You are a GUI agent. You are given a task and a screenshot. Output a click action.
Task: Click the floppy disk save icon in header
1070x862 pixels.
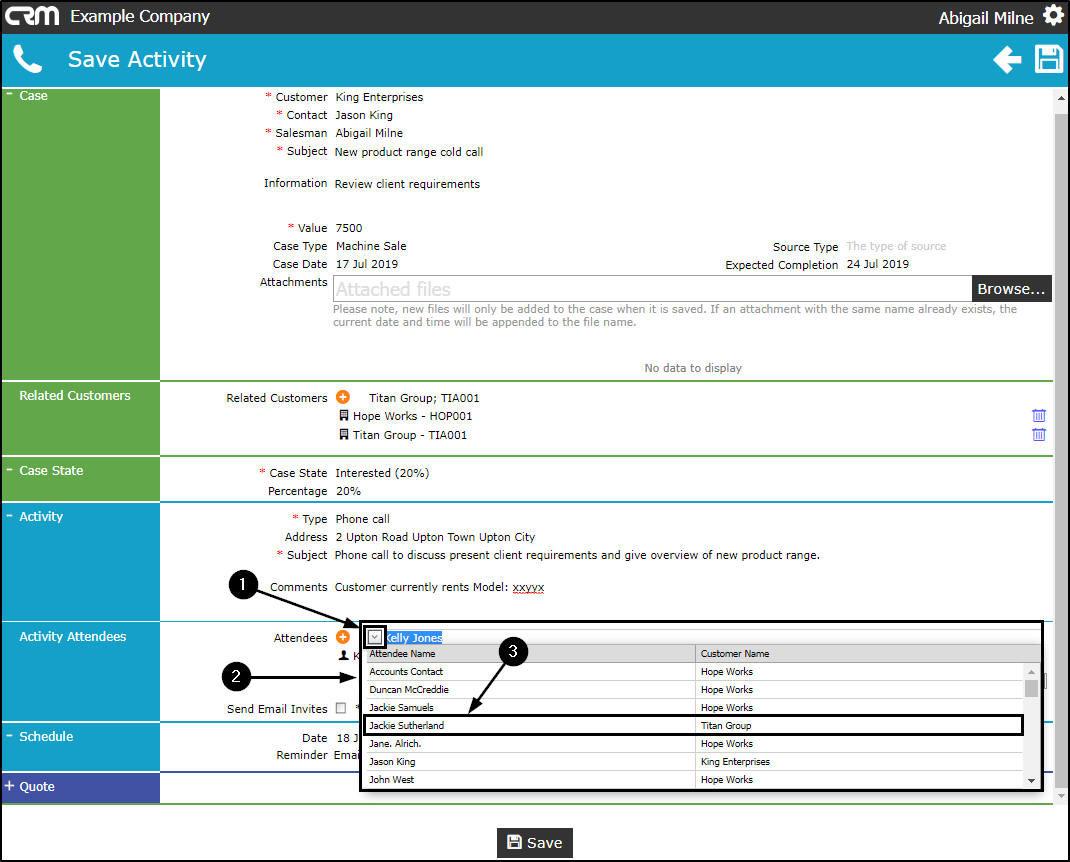(x=1049, y=59)
